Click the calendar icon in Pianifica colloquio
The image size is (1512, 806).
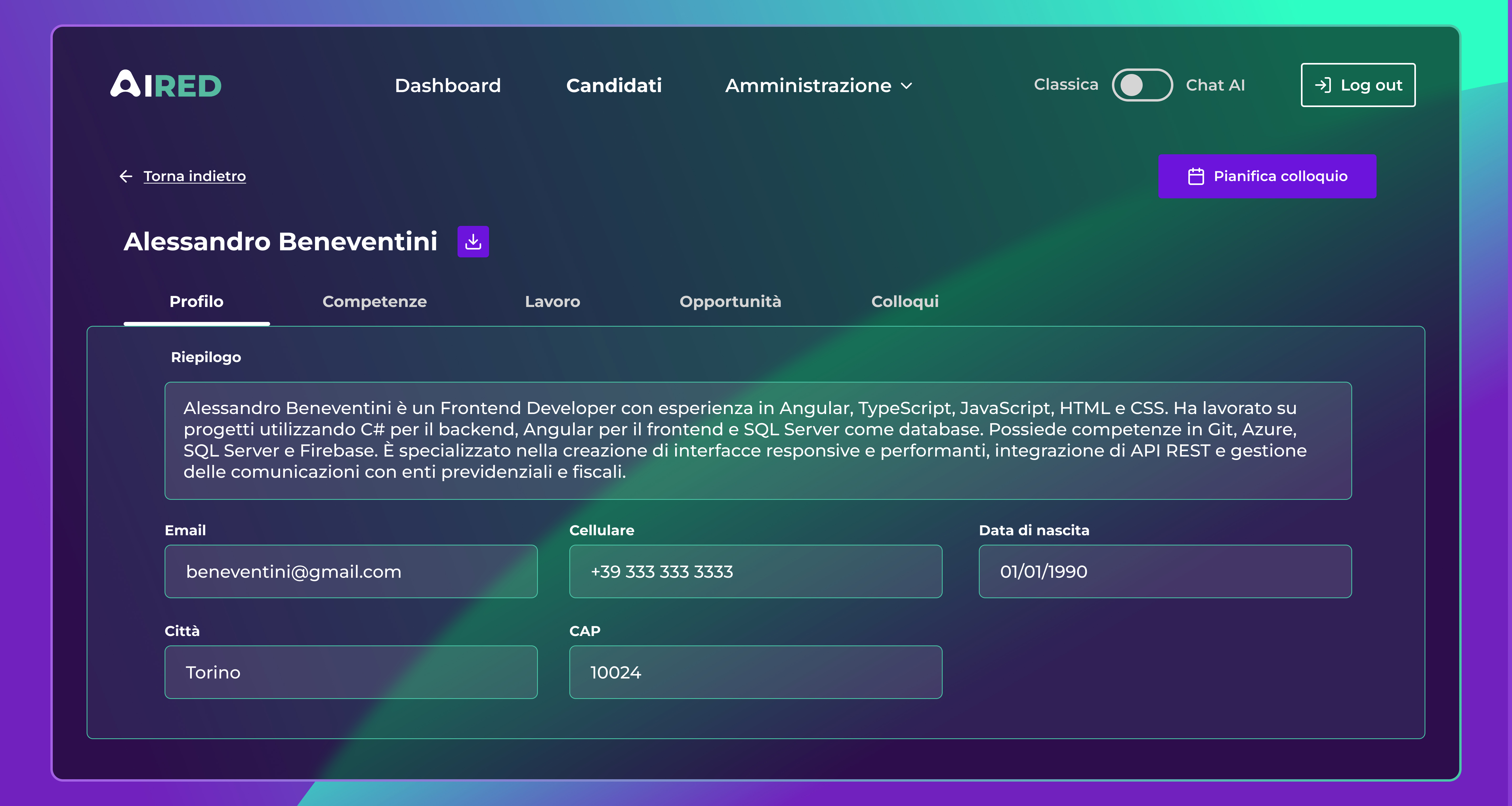[x=1196, y=176]
